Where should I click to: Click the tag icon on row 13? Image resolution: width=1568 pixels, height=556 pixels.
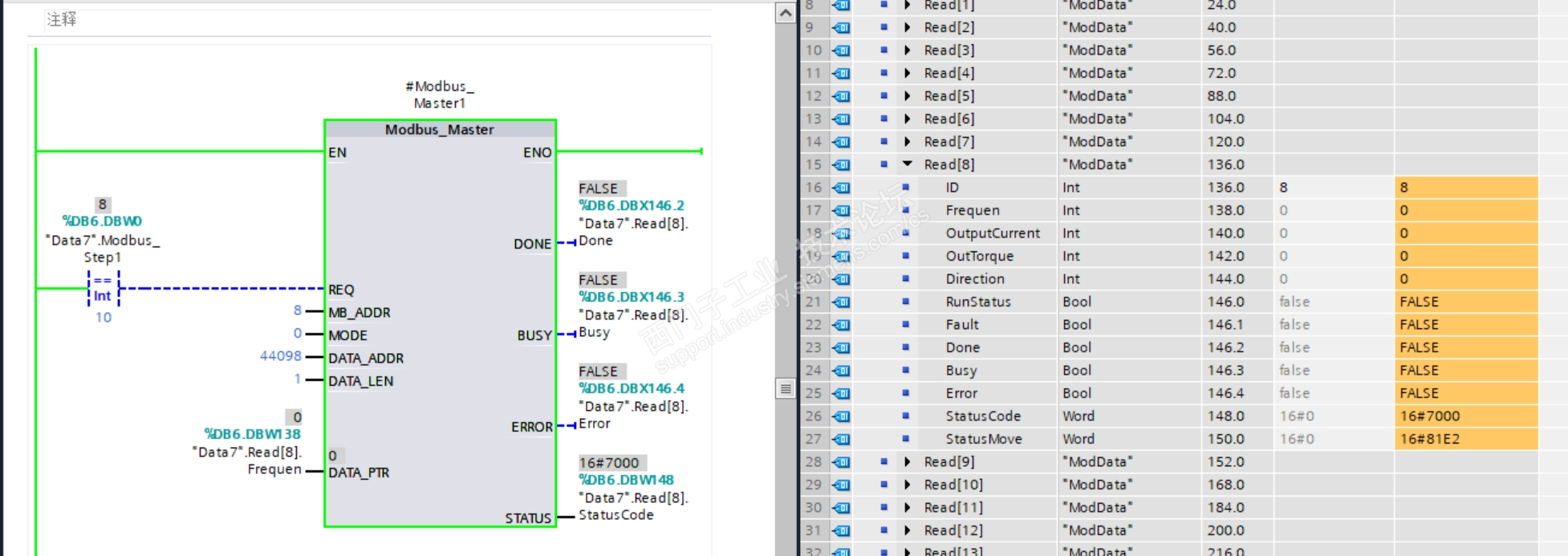(841, 119)
